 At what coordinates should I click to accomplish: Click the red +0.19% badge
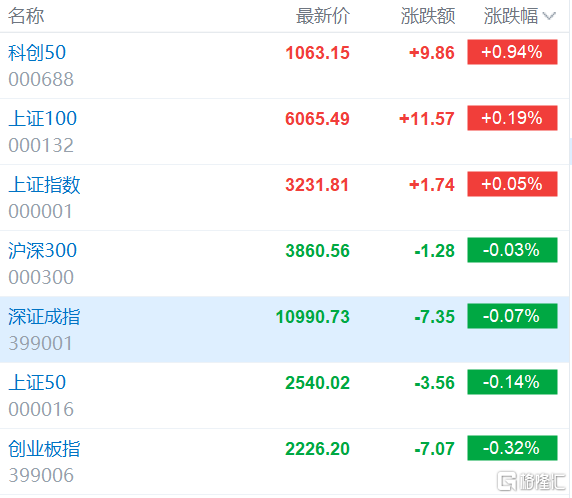tap(512, 118)
